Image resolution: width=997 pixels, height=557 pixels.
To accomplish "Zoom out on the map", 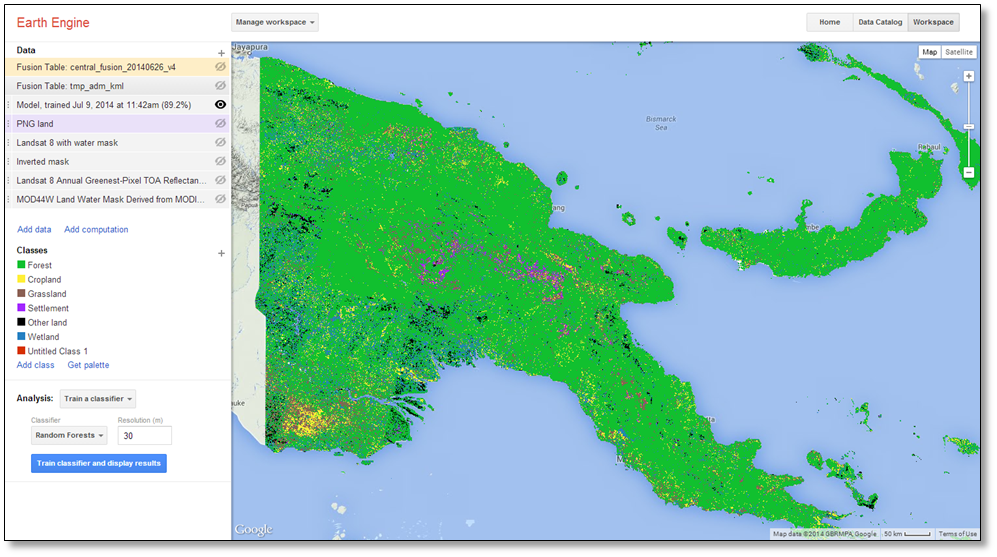I will 968,172.
